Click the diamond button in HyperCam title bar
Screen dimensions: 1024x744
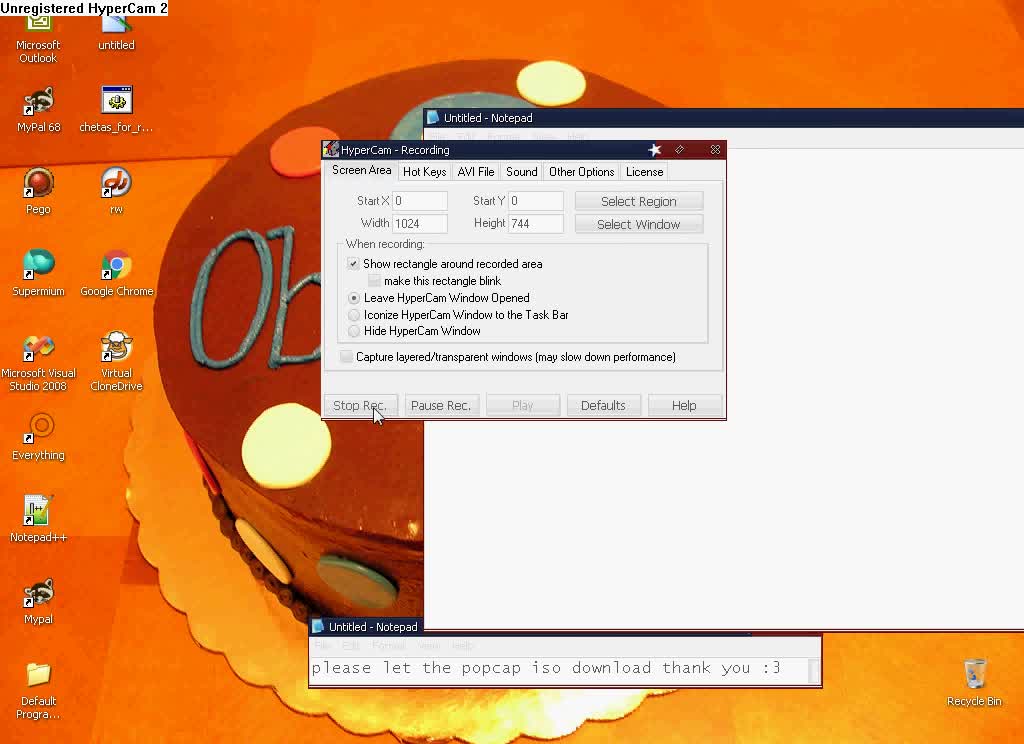click(x=680, y=150)
